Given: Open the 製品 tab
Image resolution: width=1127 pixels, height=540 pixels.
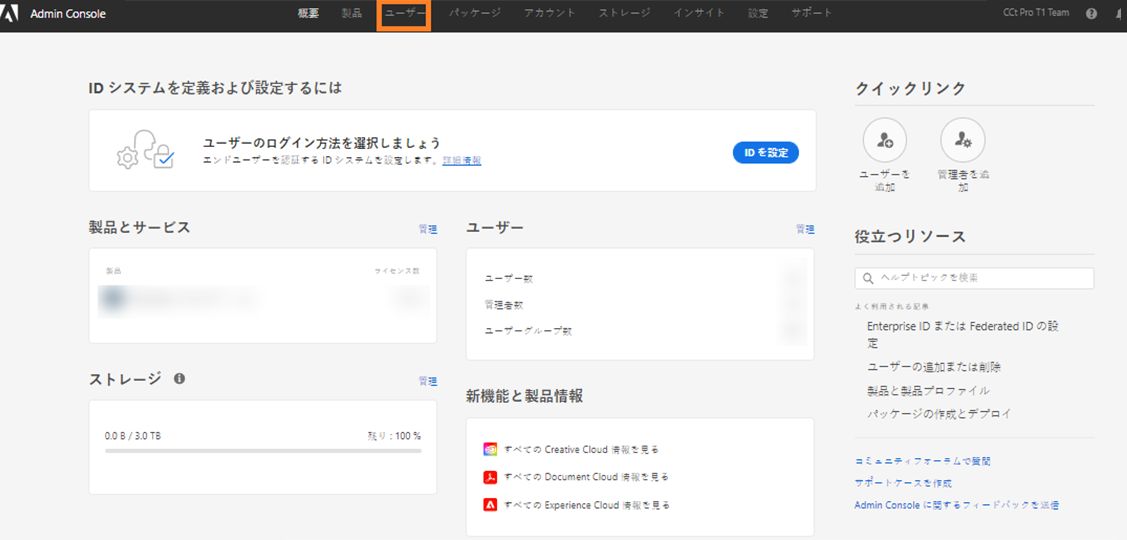Looking at the screenshot, I should 351,13.
